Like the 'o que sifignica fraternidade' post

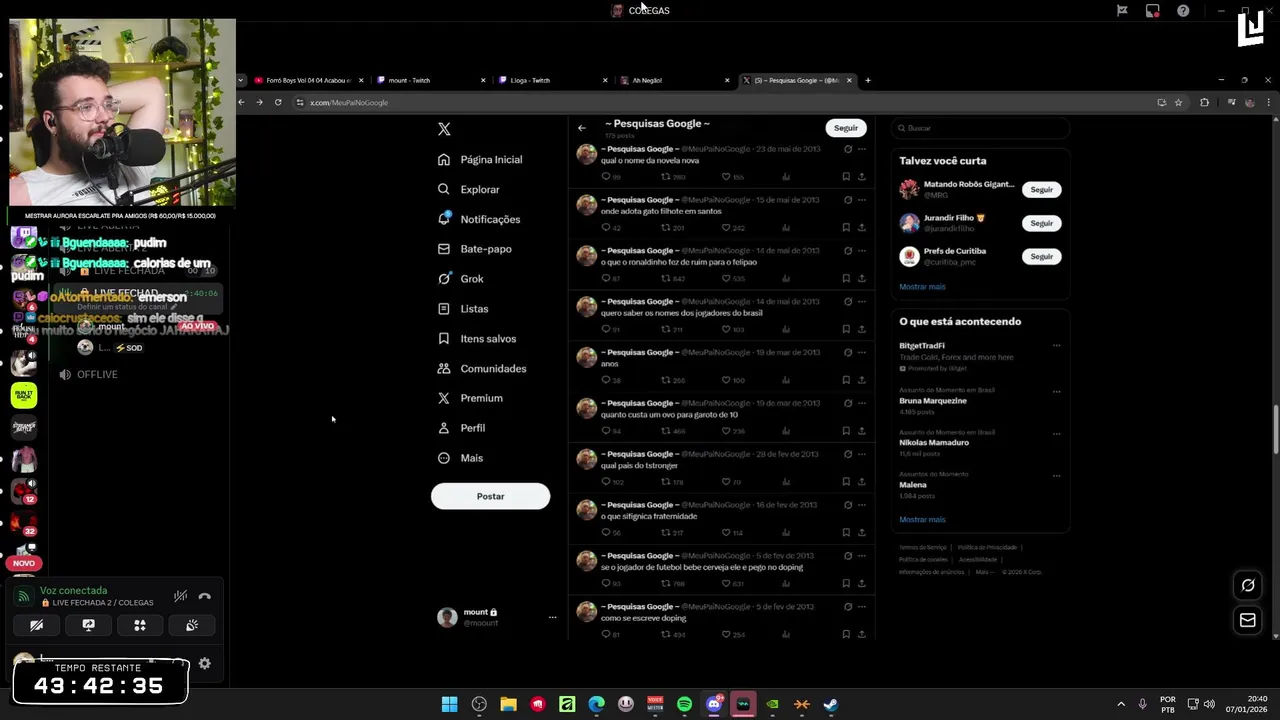coord(726,533)
